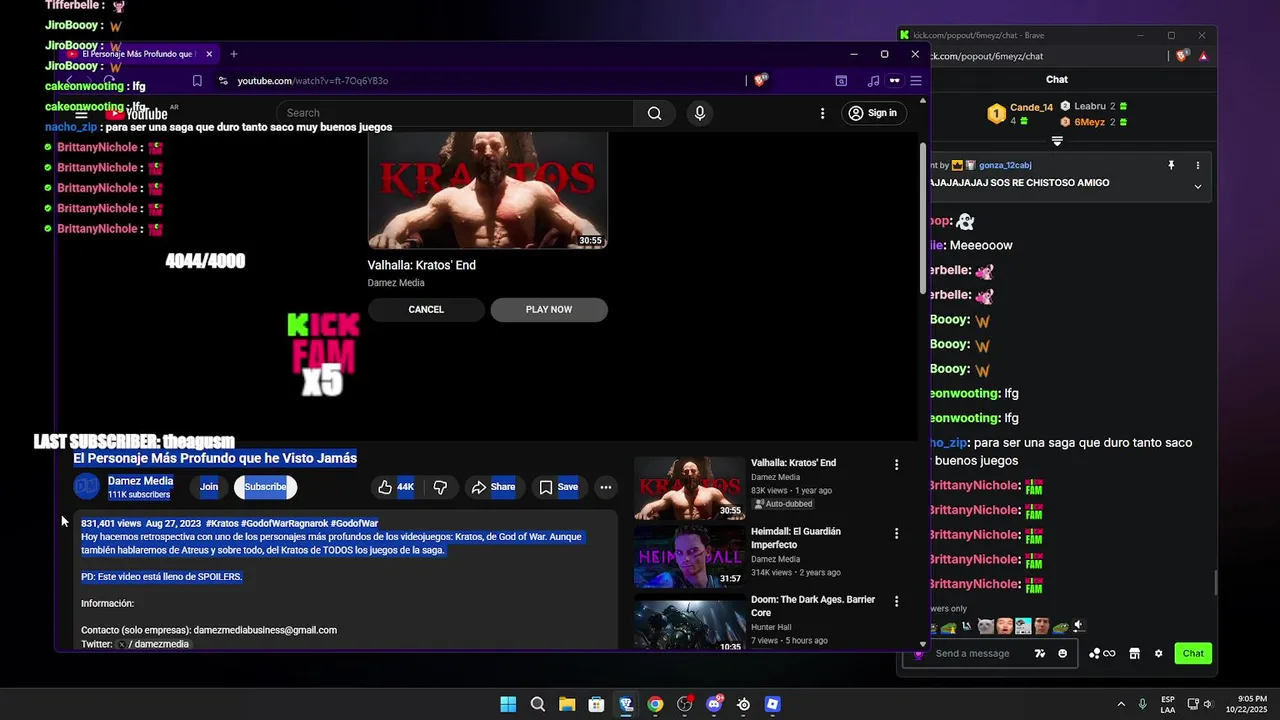Screen dimensions: 1280x720
Task: Open the sidebar panel icon in Brave toolbar
Action: pos(841,81)
